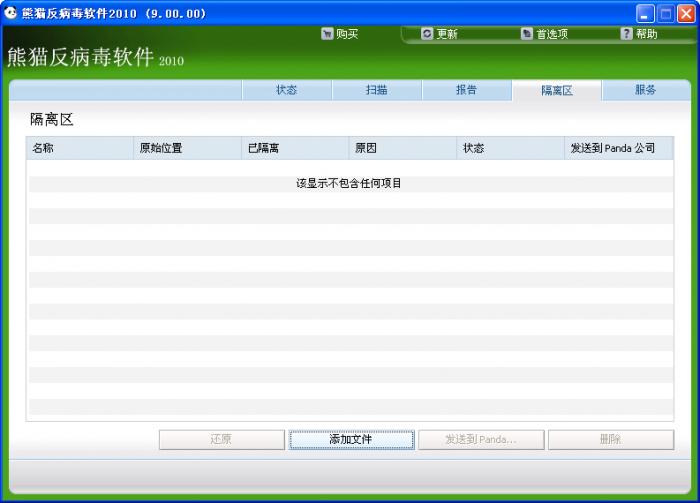Sort by the 状态 column header in table
The image size is (700, 503).
(x=511, y=148)
